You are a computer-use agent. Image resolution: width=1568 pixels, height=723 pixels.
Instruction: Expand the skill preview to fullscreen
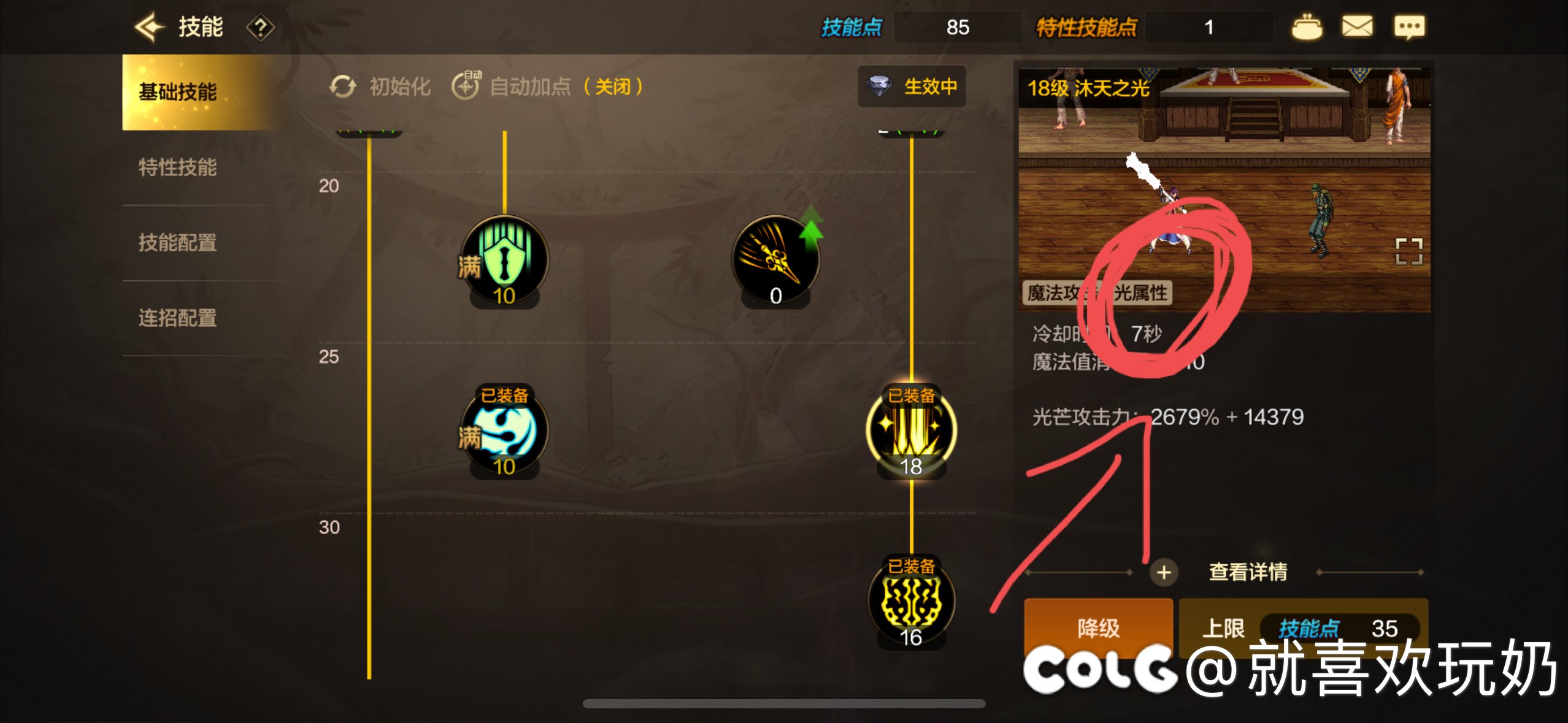click(1409, 251)
